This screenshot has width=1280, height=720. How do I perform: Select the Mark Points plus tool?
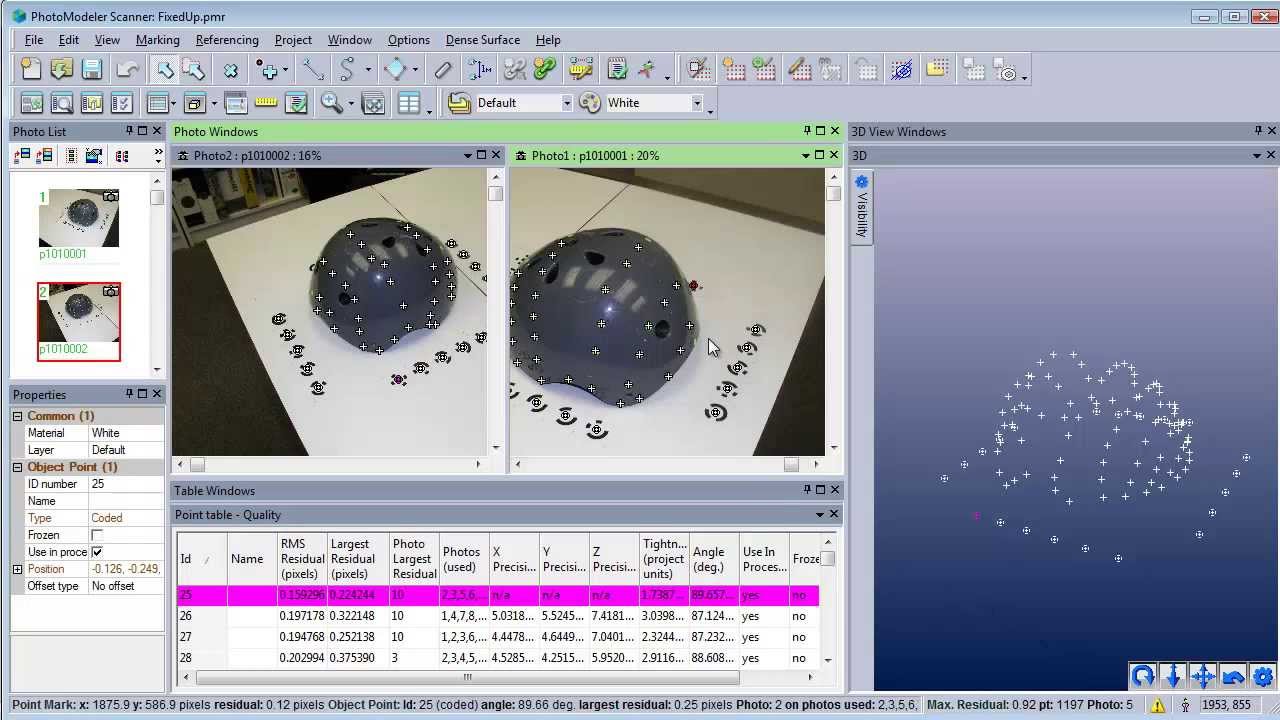[x=268, y=69]
